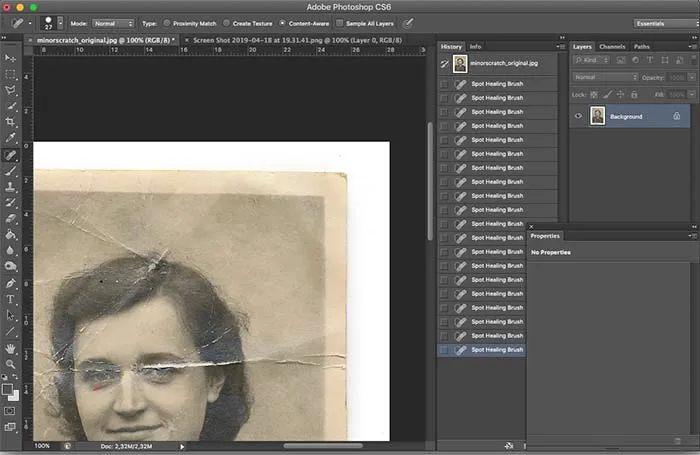
Task: Create new document from current history state
Action: point(508,446)
